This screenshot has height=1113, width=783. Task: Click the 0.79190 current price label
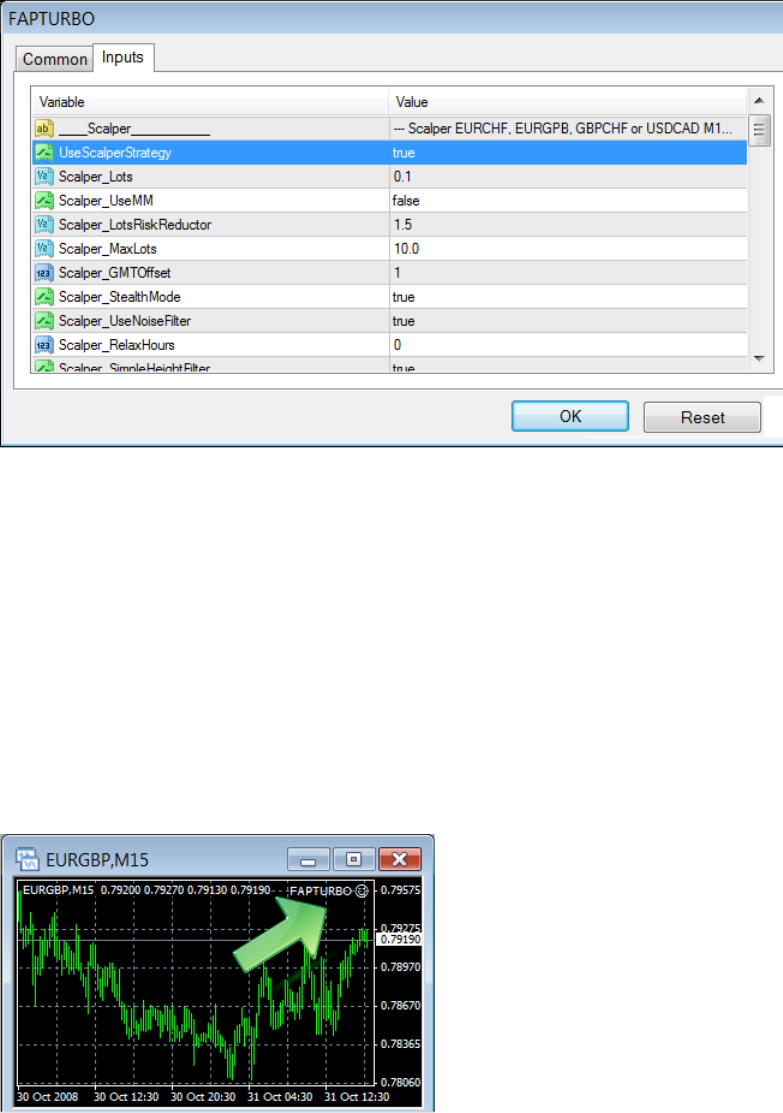(400, 939)
